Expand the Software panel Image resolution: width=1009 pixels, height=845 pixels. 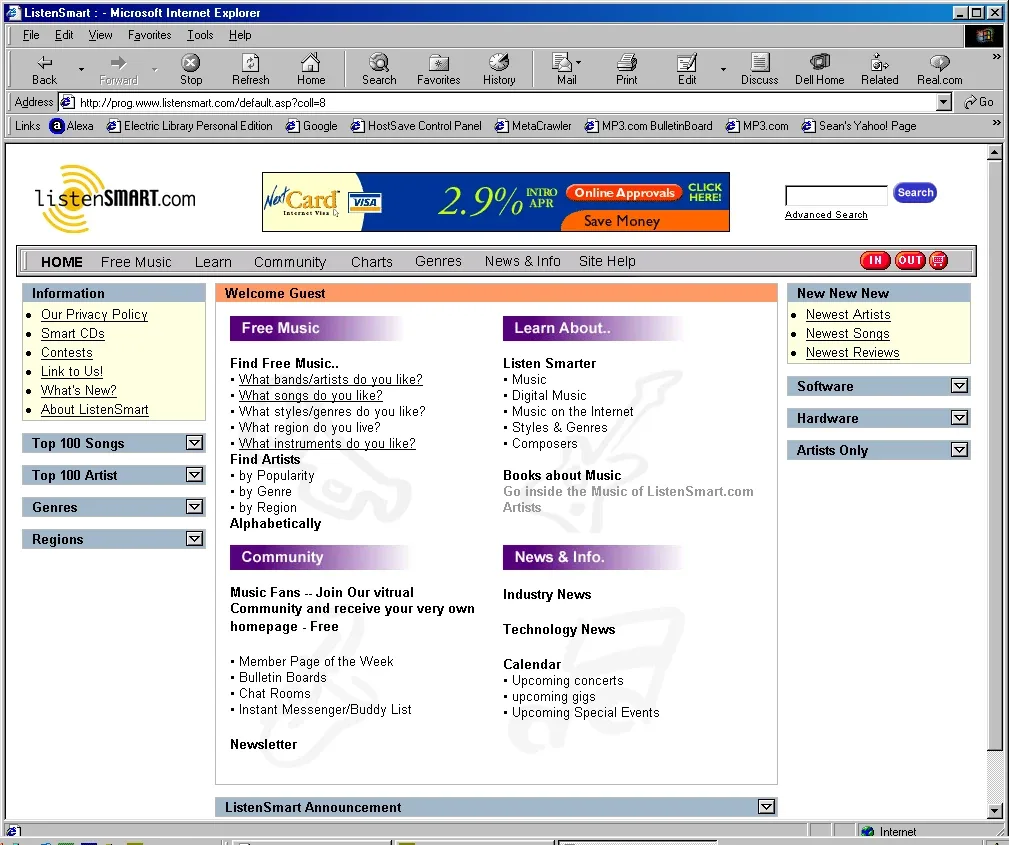click(959, 386)
